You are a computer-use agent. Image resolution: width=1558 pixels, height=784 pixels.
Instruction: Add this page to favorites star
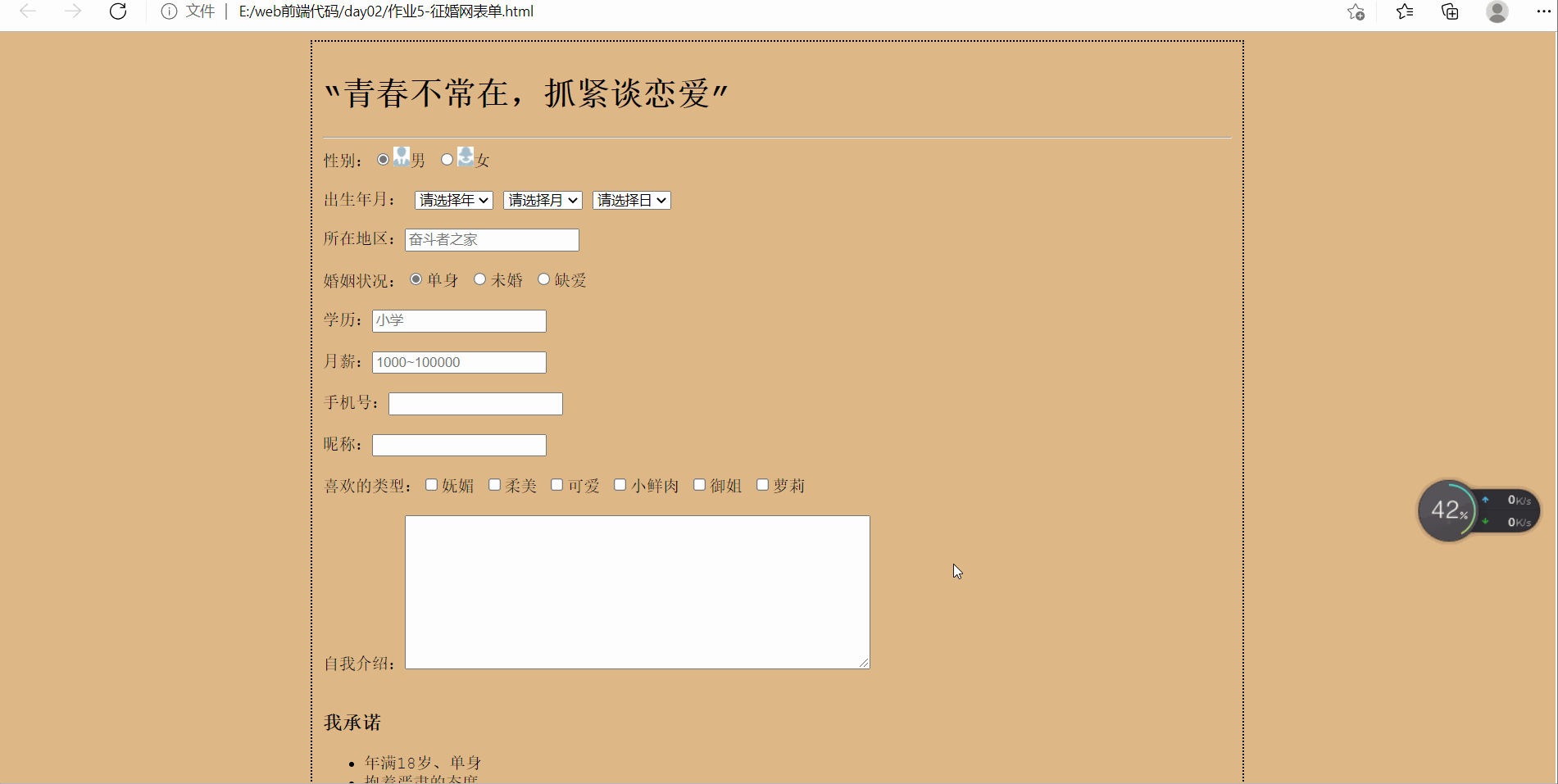(1356, 12)
